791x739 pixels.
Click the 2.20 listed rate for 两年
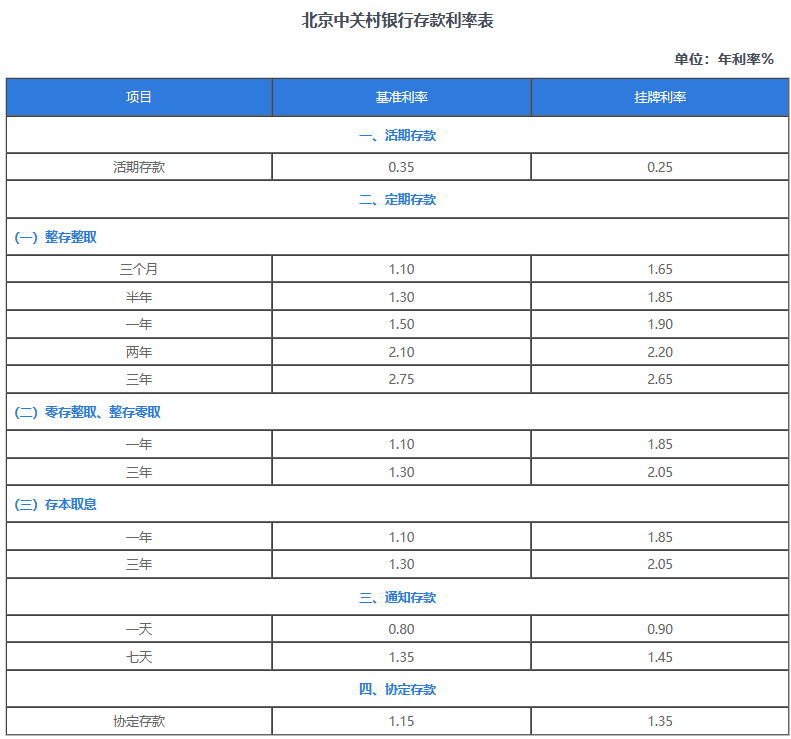(660, 352)
